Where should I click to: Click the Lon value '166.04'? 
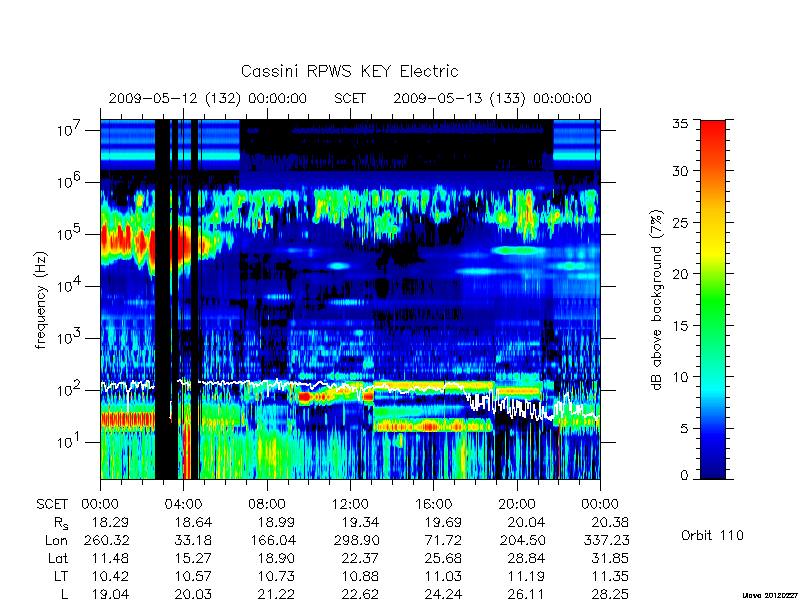273,540
